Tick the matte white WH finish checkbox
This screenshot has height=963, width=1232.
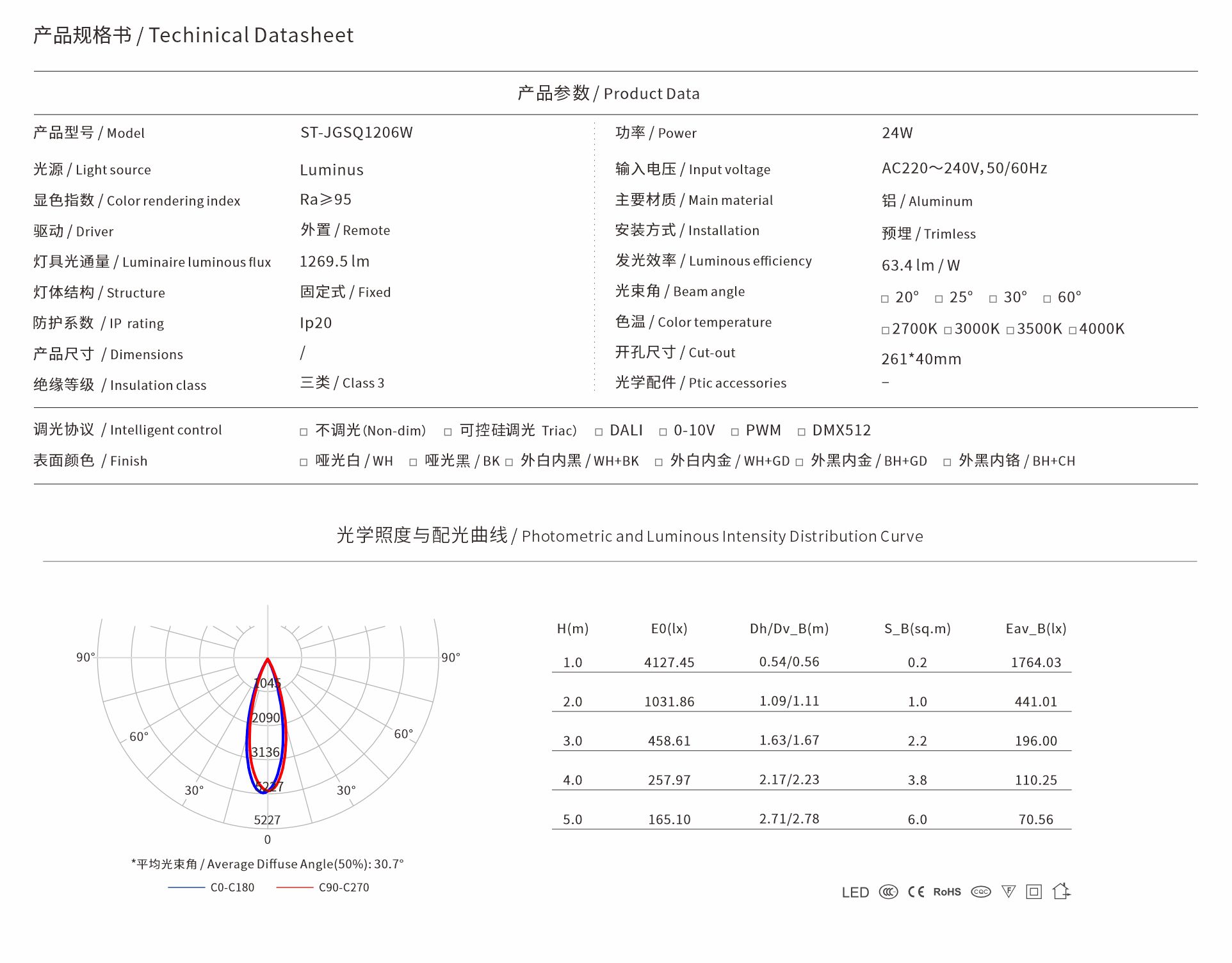click(304, 462)
